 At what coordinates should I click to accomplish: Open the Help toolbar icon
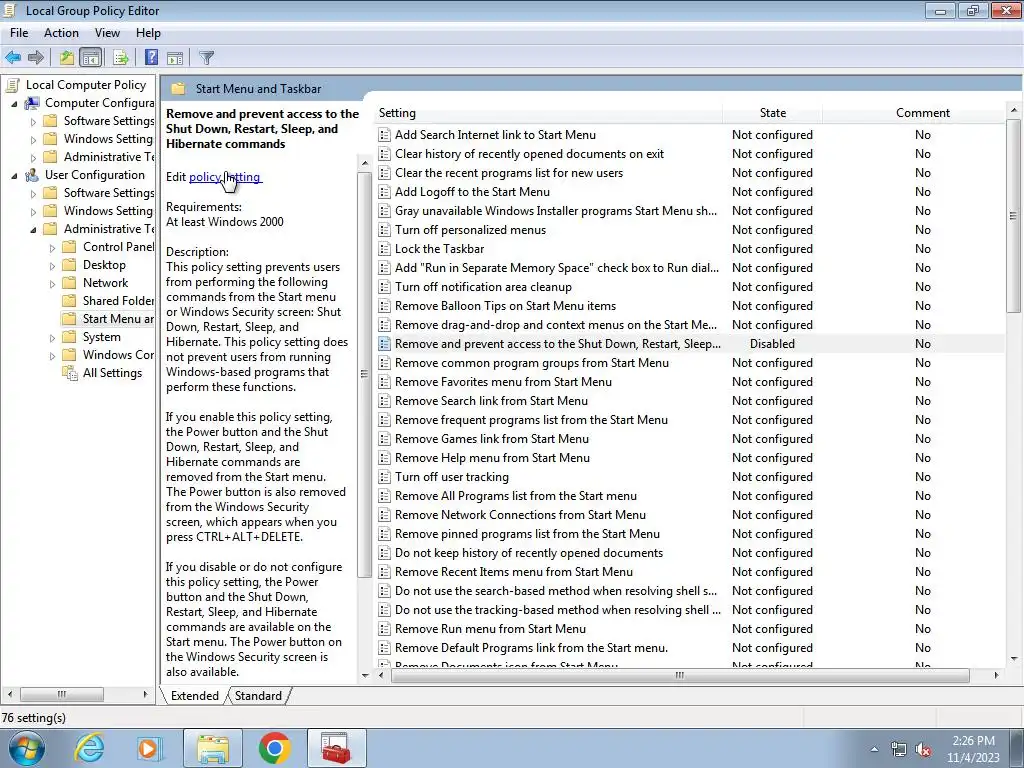[151, 57]
